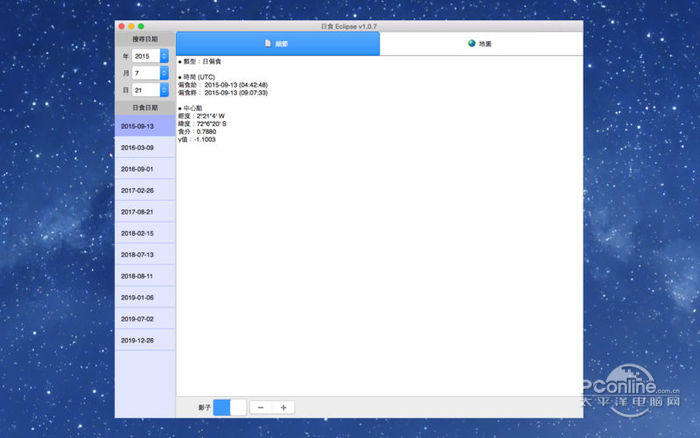Select the 2019-01-06 eclipse date
Screen dimensions: 700x438
click(x=145, y=298)
